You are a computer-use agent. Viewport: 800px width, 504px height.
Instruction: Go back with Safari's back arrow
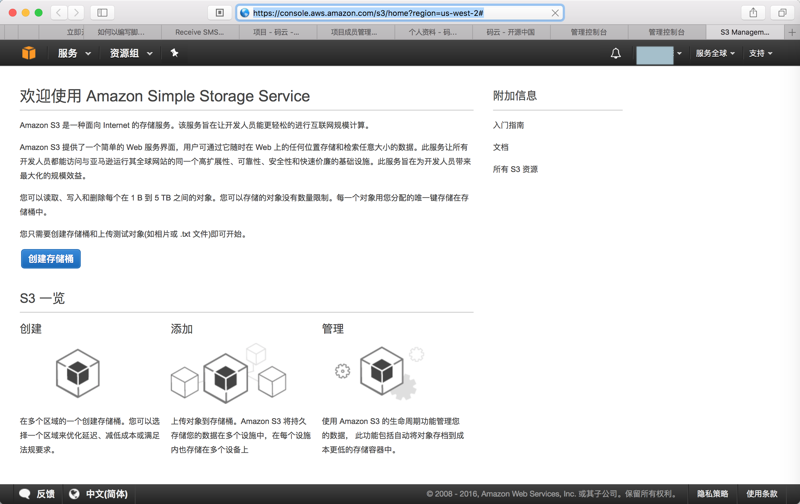59,13
